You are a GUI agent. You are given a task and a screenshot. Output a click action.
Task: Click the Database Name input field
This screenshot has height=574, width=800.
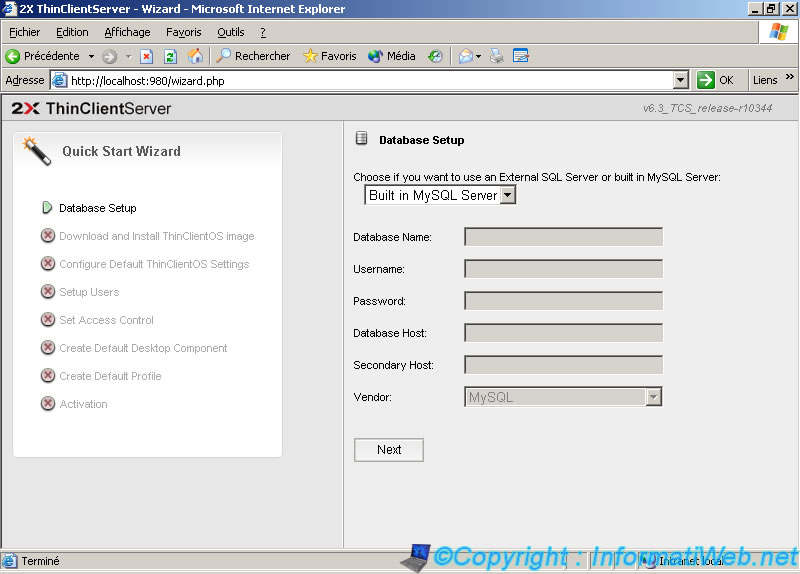tap(563, 237)
